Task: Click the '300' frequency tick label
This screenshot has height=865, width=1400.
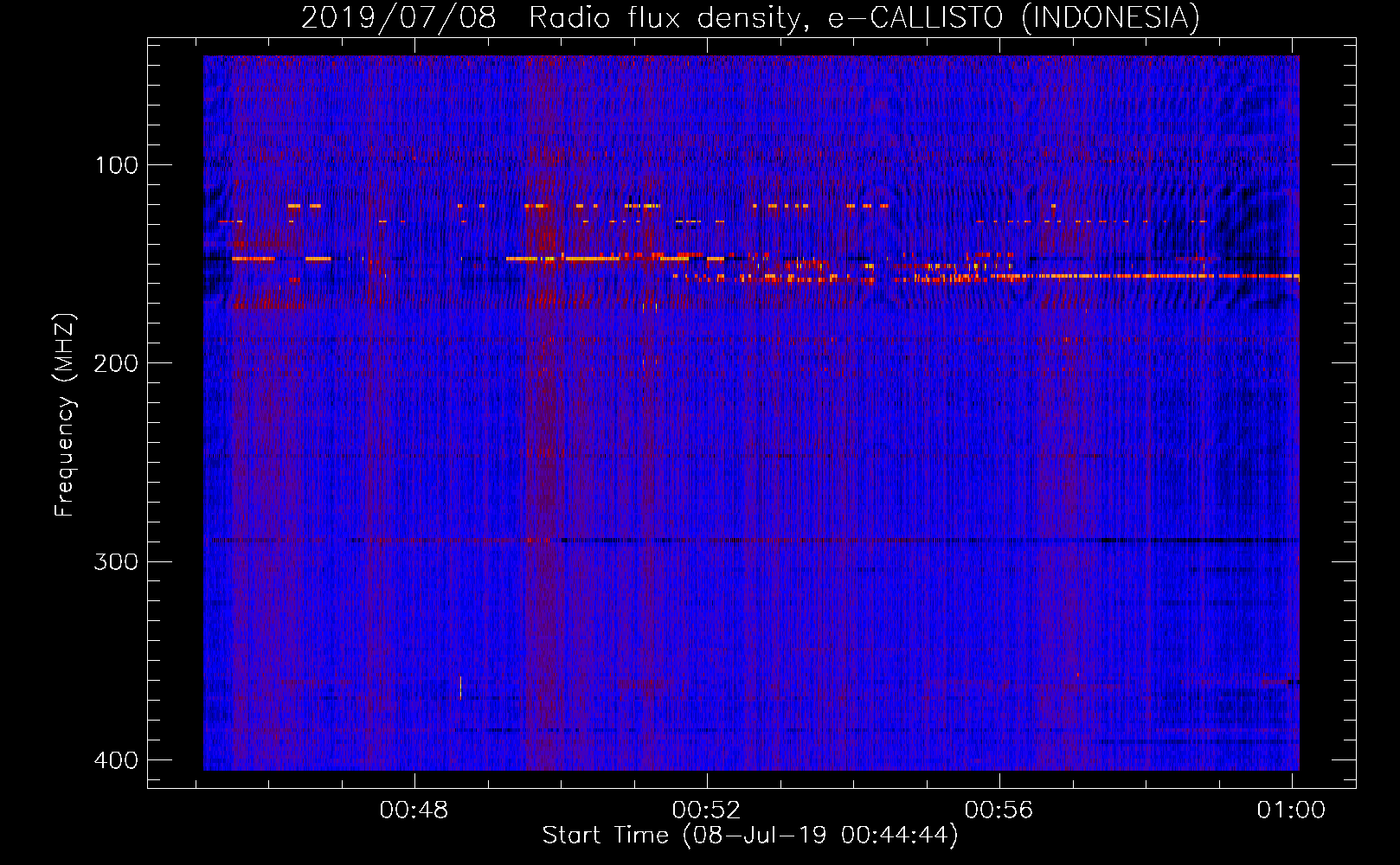Action: click(x=116, y=561)
